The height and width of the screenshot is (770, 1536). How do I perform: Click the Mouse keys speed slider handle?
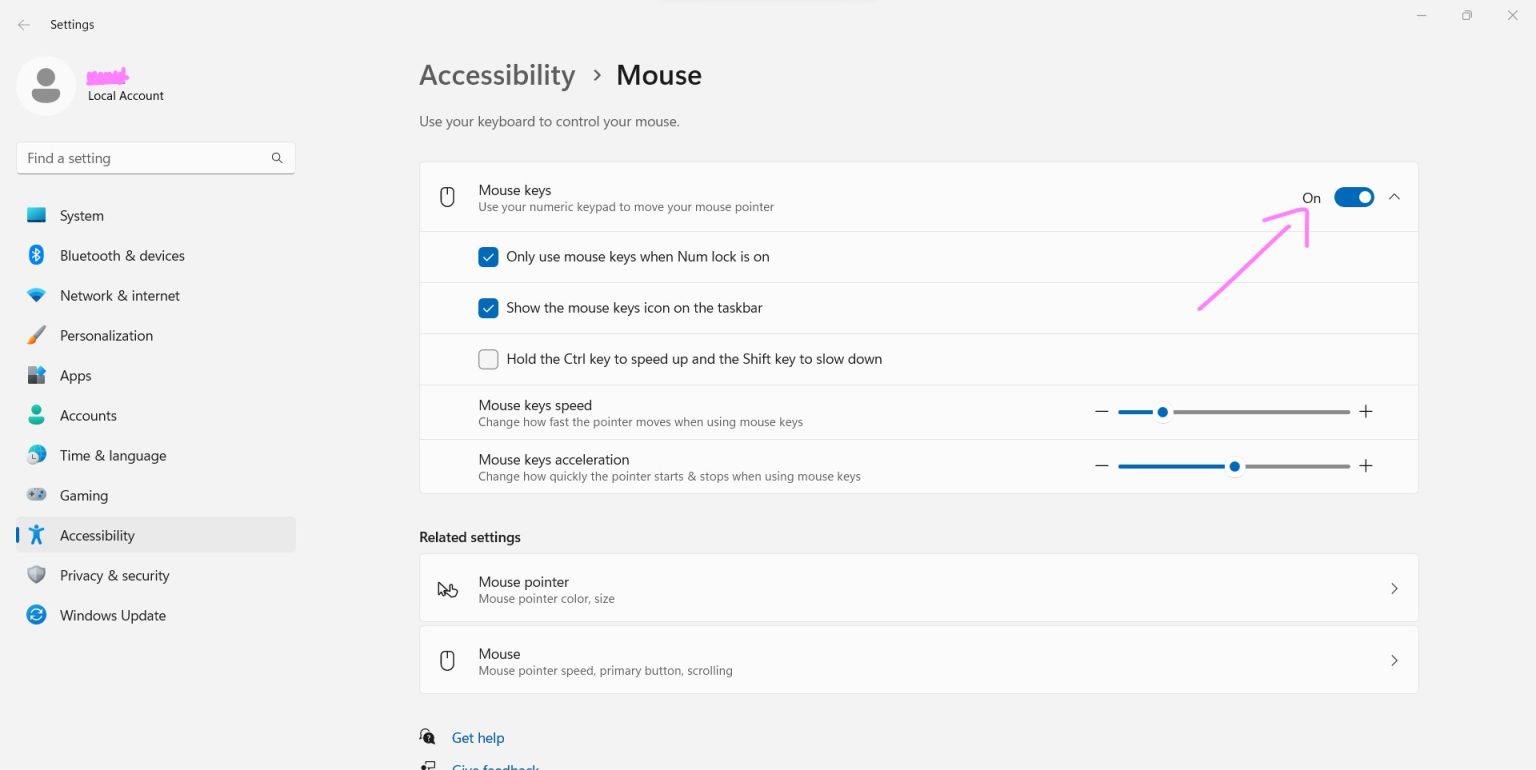[1162, 412]
